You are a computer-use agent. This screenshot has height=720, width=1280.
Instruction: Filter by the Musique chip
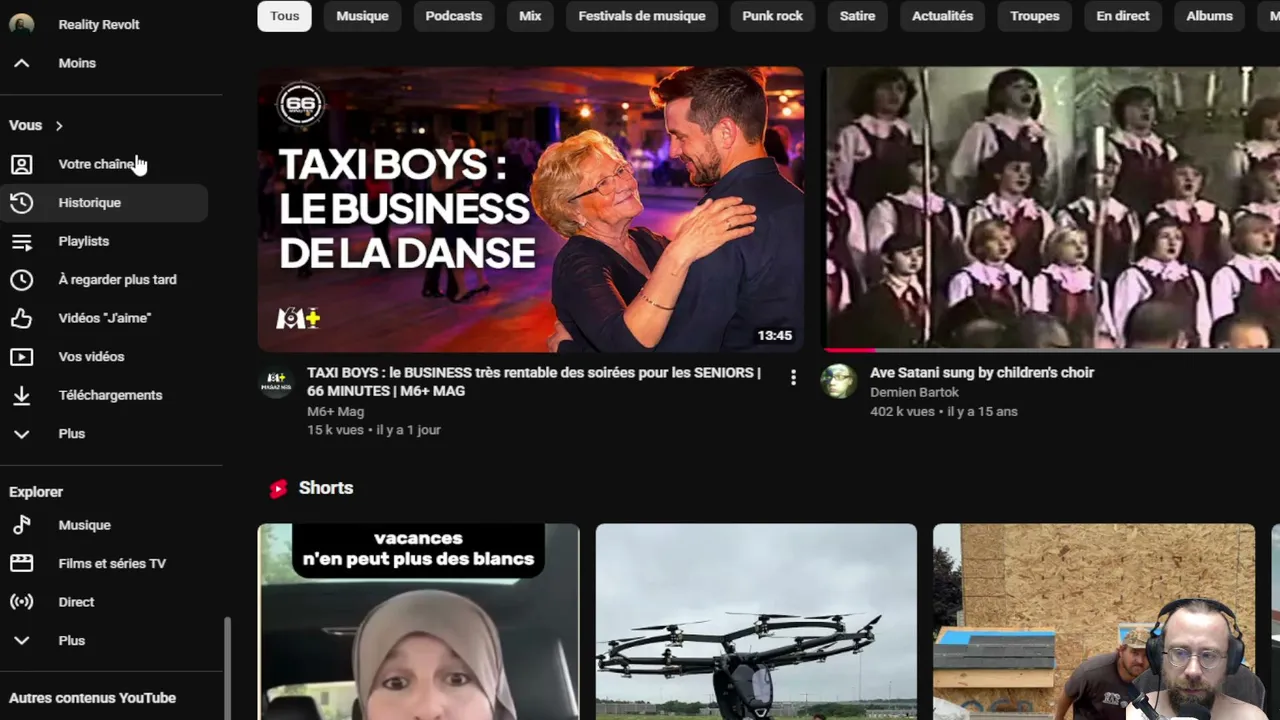click(x=362, y=16)
